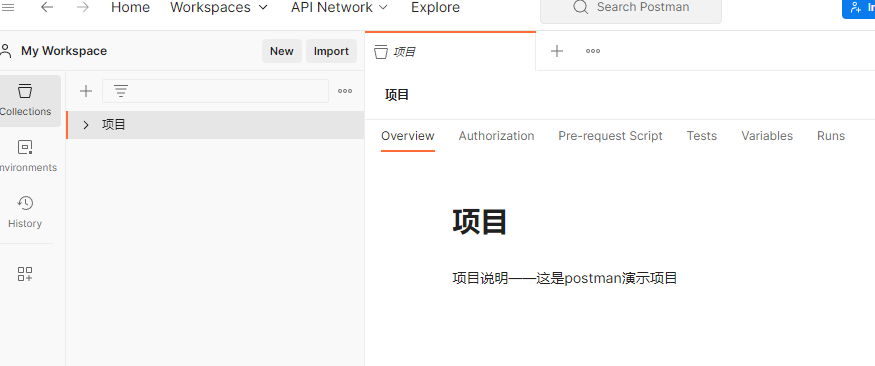
Task: Expand the 项目 collection chevron
Action: [x=86, y=125]
